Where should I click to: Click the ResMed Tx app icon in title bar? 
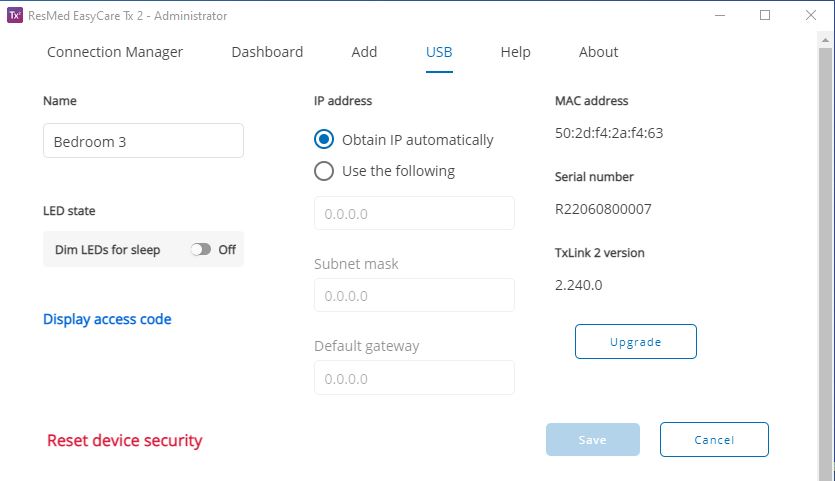[14, 15]
